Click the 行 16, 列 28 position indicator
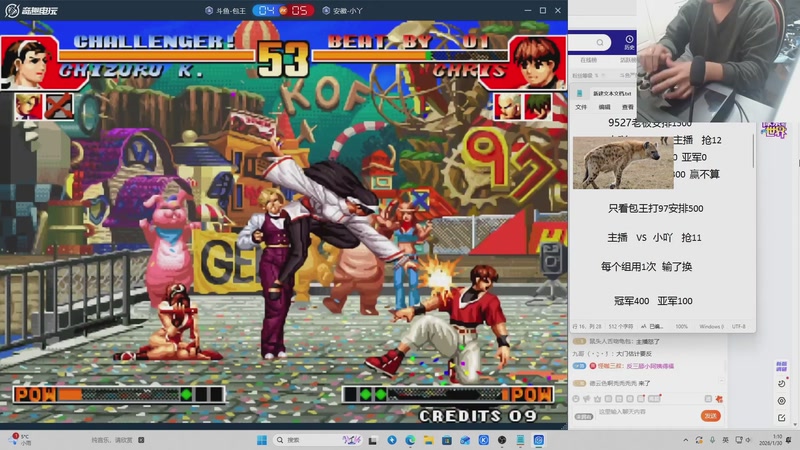The height and width of the screenshot is (450, 800). [587, 326]
